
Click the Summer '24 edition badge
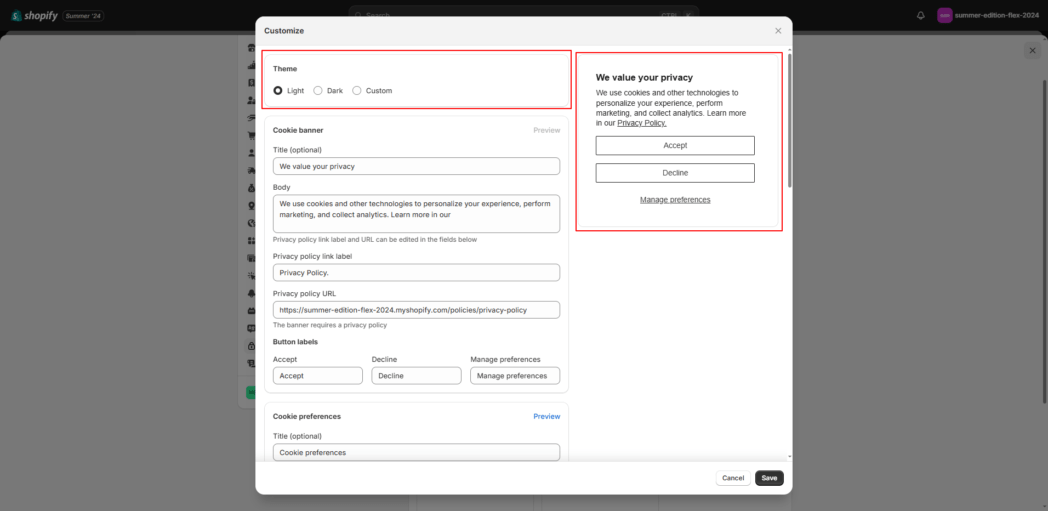point(84,15)
